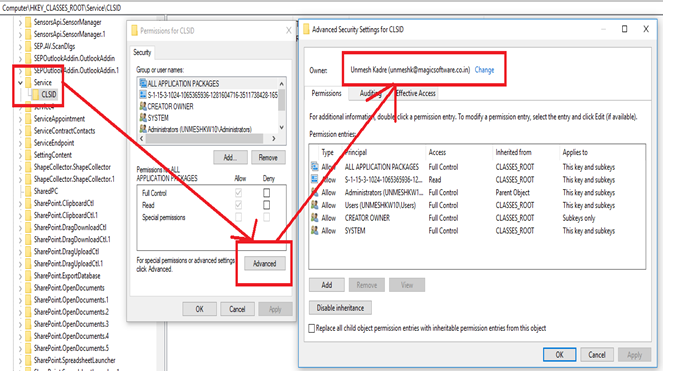This screenshot has height=374, width=694.
Task: Expand SharePoint.OpenDocuments.3 key
Action: 20,324
